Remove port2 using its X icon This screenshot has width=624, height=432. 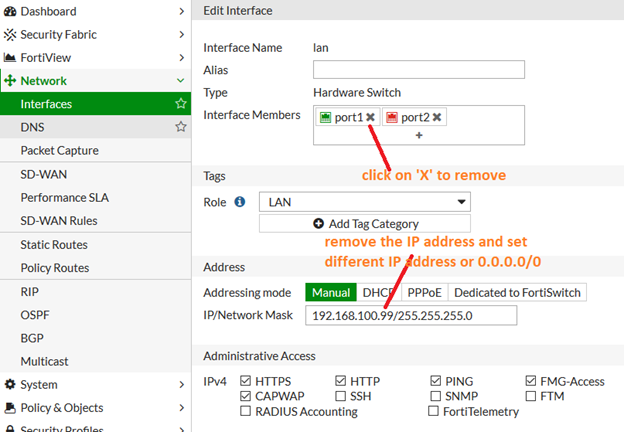coord(437,118)
